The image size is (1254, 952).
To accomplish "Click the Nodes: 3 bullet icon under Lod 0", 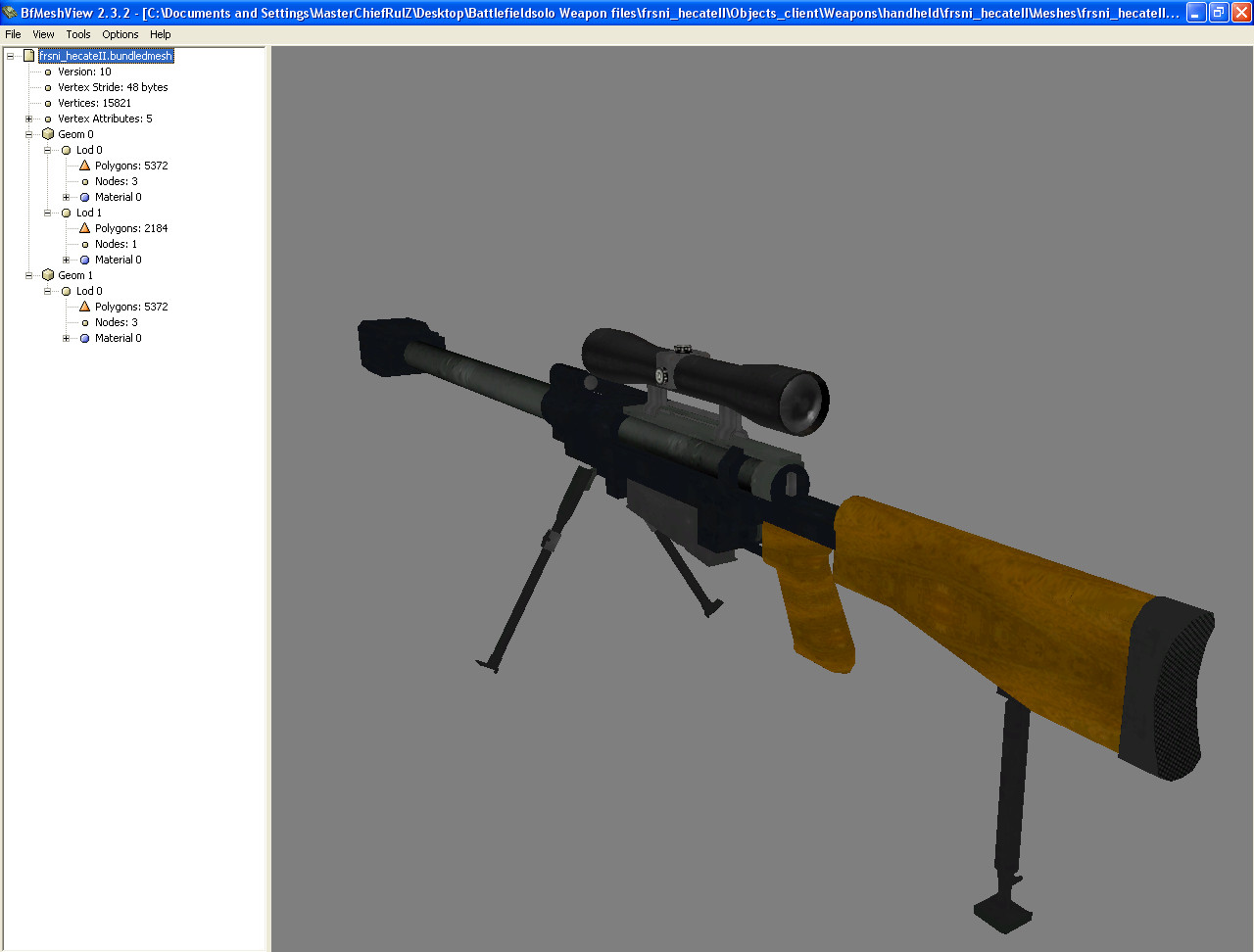I will [x=83, y=181].
